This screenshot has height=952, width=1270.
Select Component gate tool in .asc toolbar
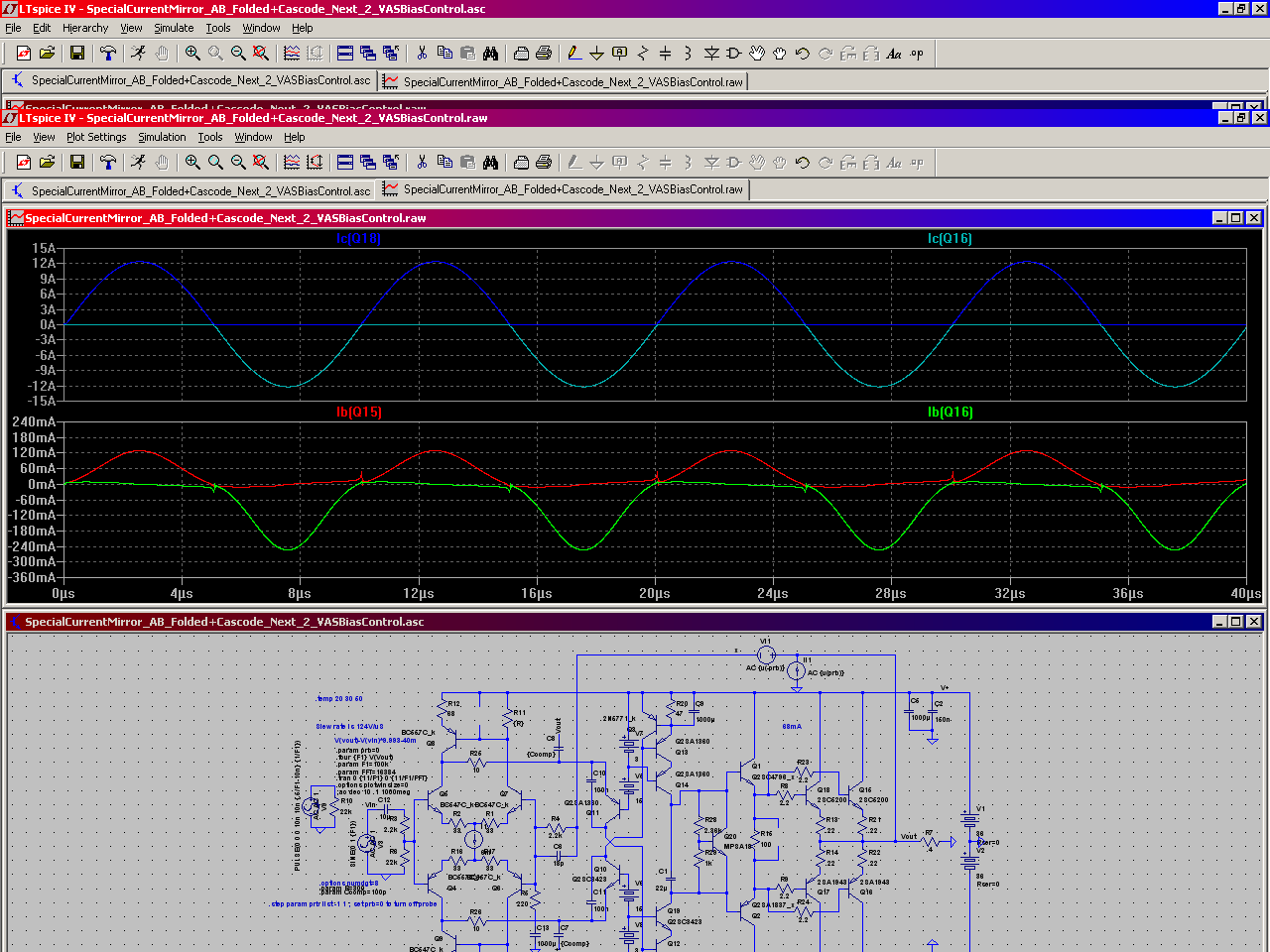(734, 54)
